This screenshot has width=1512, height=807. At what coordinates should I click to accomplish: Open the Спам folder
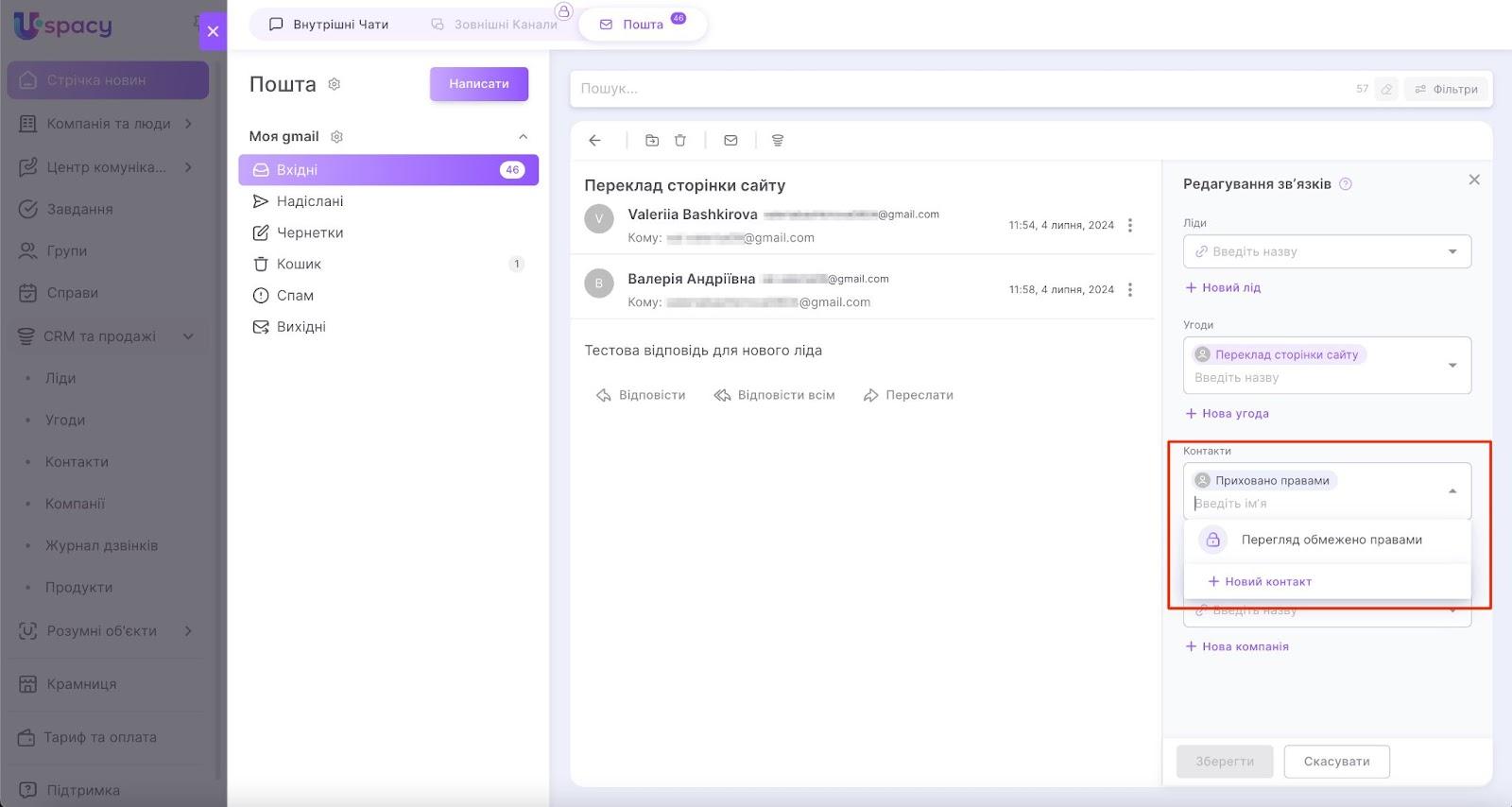(x=388, y=295)
